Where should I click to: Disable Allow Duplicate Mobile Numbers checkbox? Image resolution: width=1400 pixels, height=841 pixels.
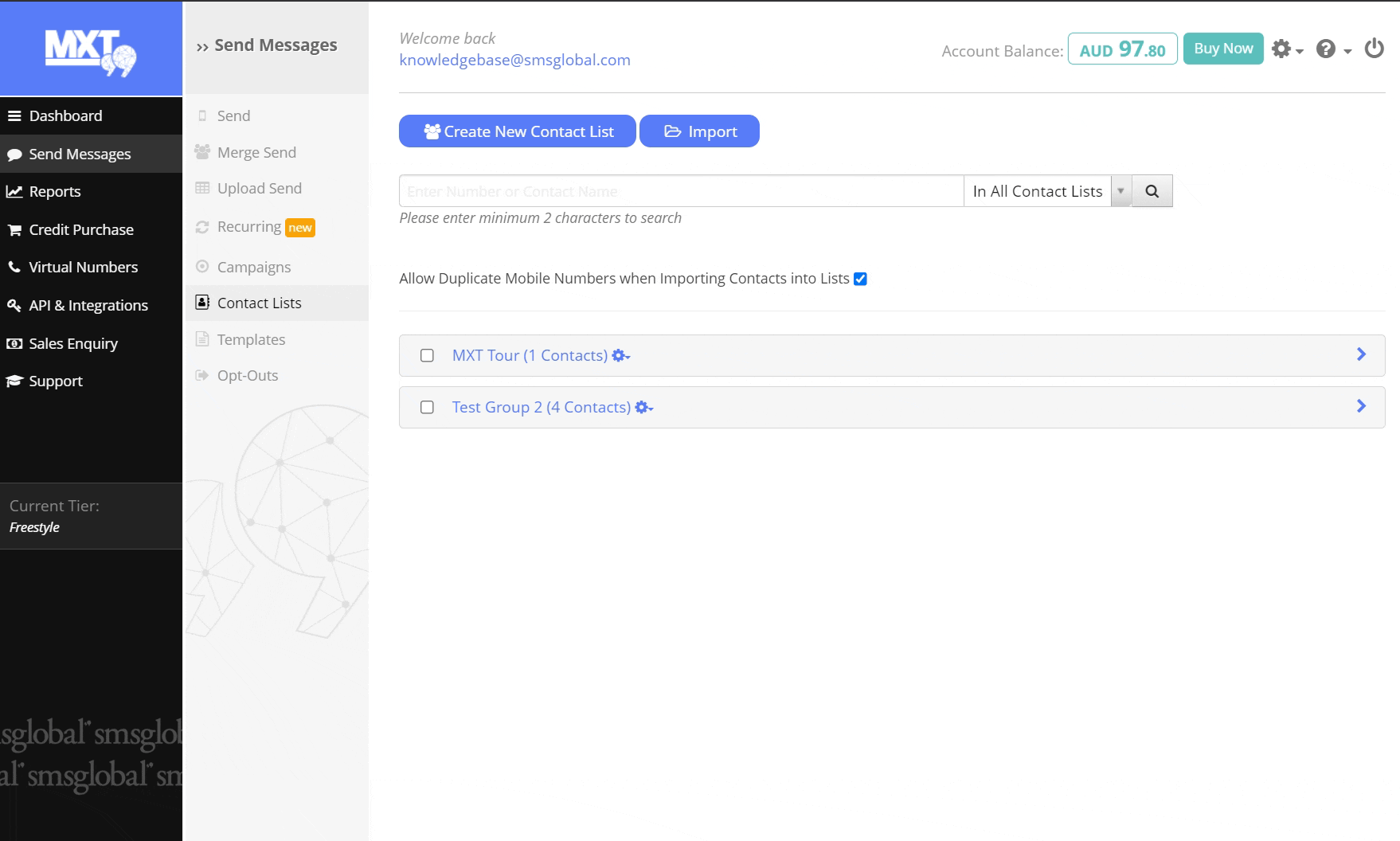click(x=860, y=279)
